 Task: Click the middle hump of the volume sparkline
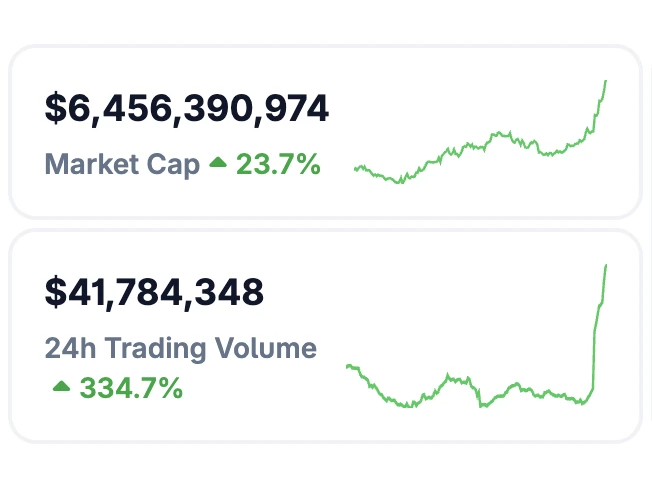[x=456, y=378]
